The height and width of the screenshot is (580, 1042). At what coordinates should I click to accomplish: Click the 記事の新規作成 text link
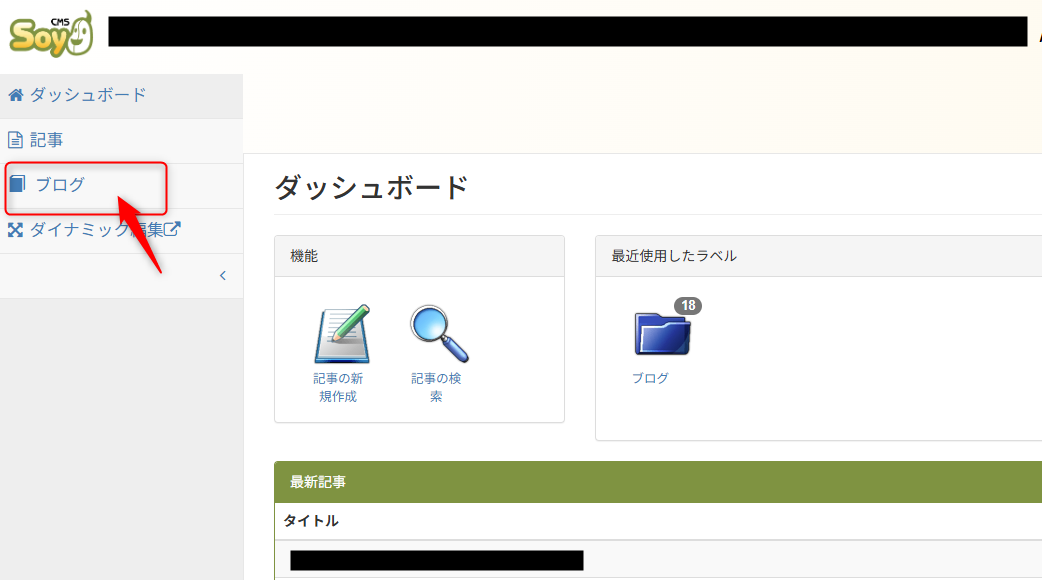pos(338,387)
